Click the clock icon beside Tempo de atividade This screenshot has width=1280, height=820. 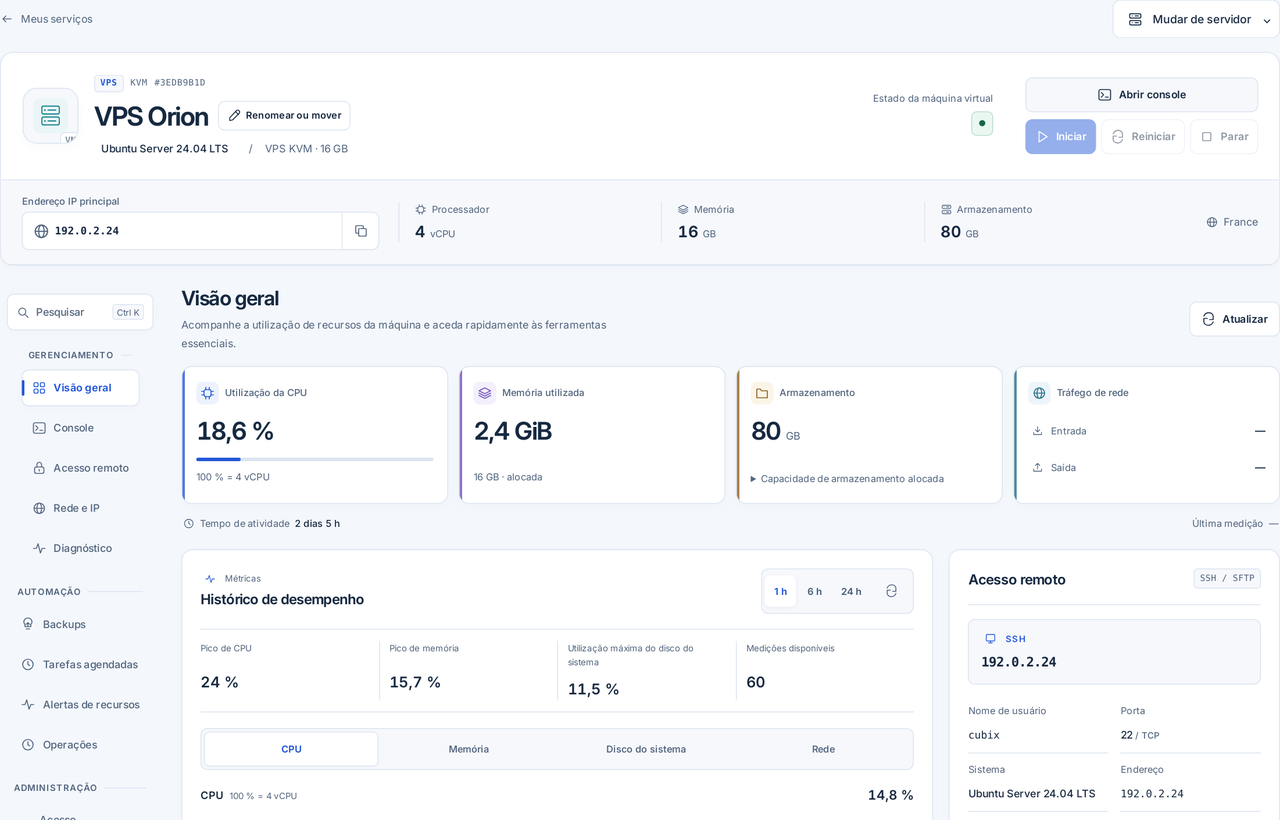click(189, 524)
